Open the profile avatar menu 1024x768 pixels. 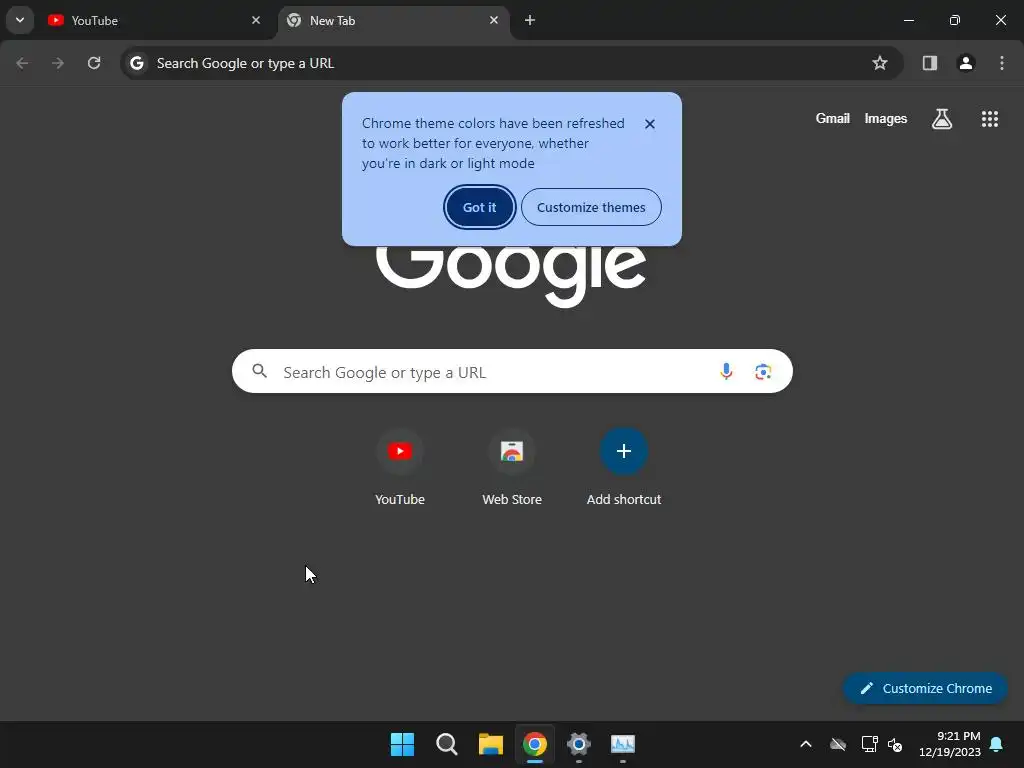point(966,63)
